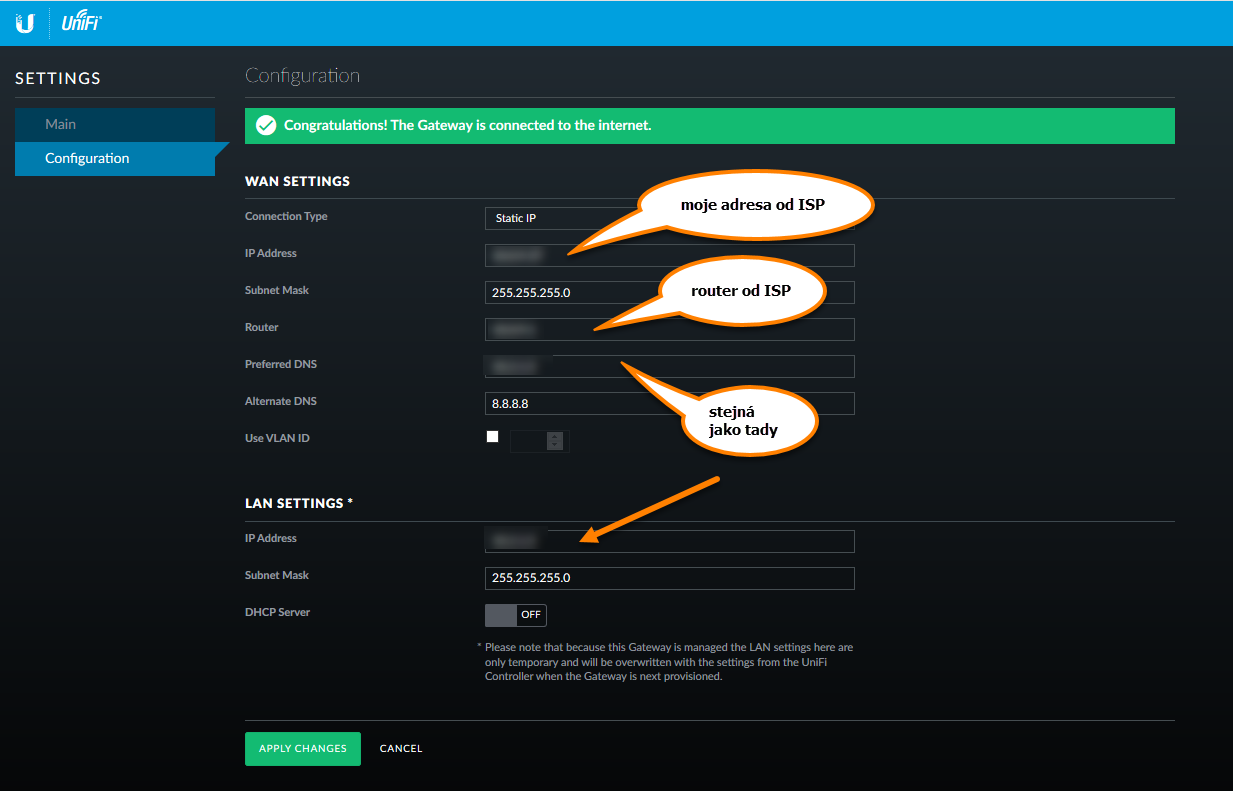Open the Main settings section
The height and width of the screenshot is (791, 1233).
(115, 125)
